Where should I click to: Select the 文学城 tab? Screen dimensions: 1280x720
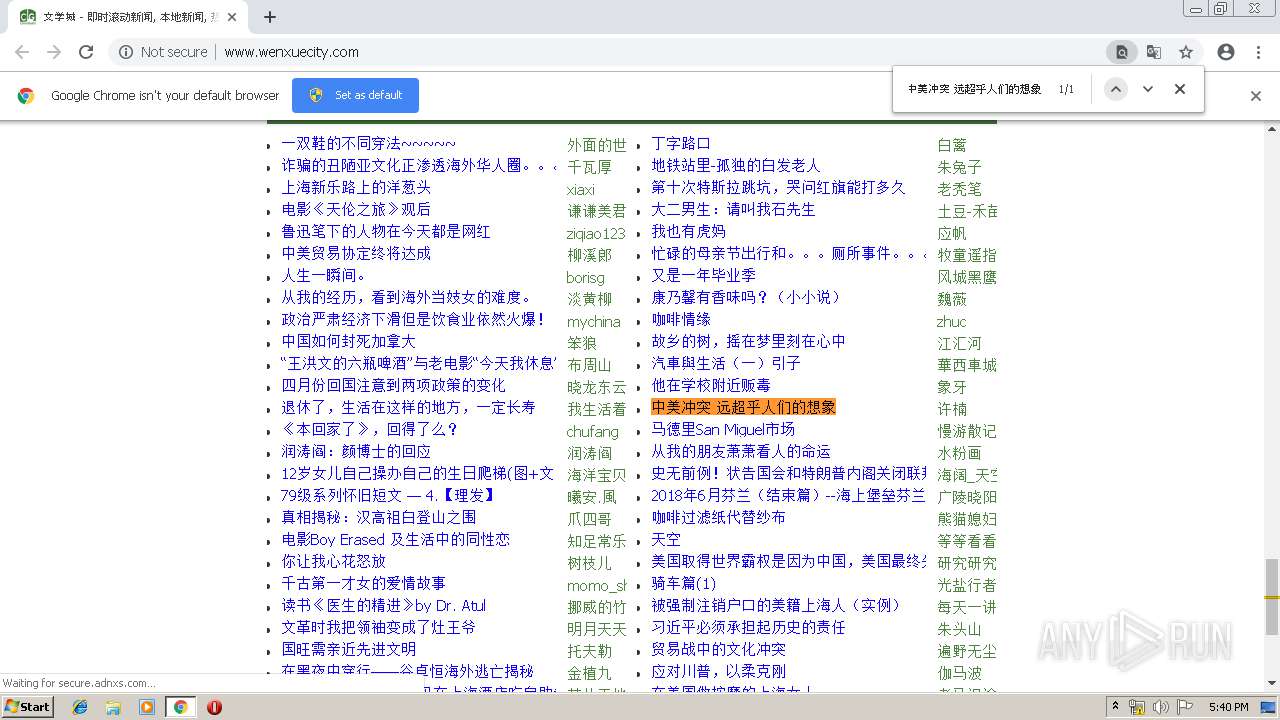pyautogui.click(x=128, y=17)
